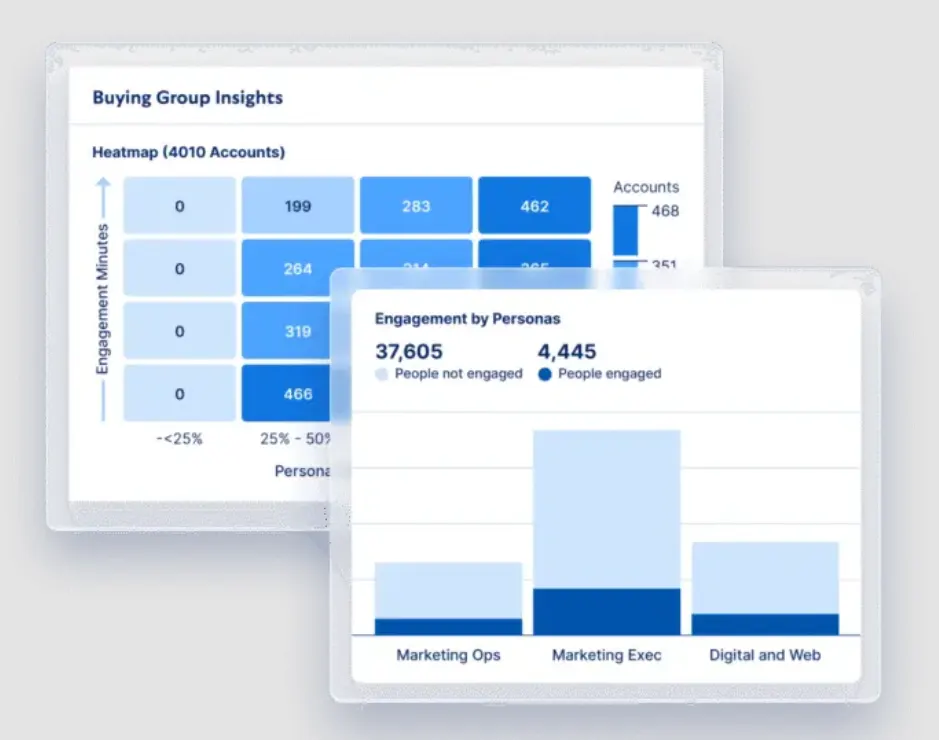939x740 pixels.
Task: Select the Marketing Exec axis label
Action: coord(607,655)
